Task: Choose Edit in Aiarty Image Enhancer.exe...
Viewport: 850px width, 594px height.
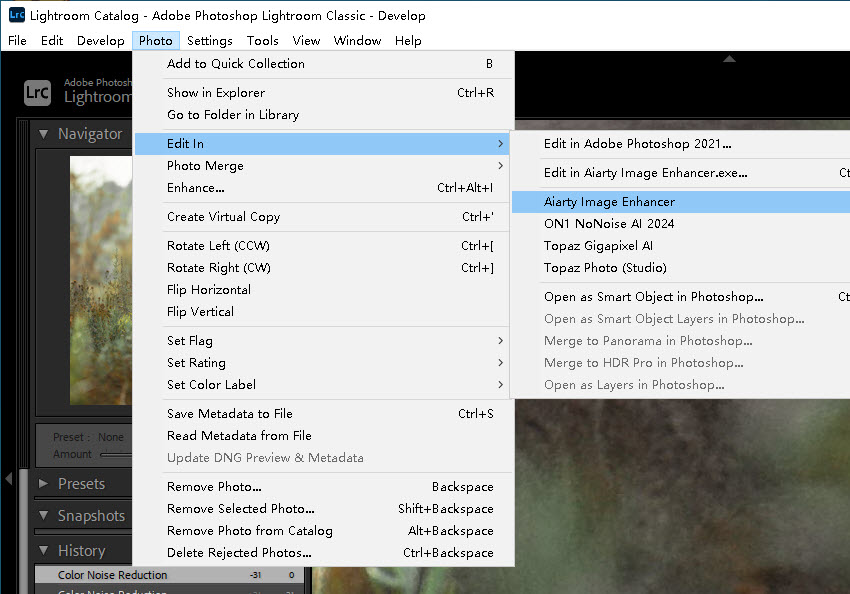Action: (x=681, y=173)
